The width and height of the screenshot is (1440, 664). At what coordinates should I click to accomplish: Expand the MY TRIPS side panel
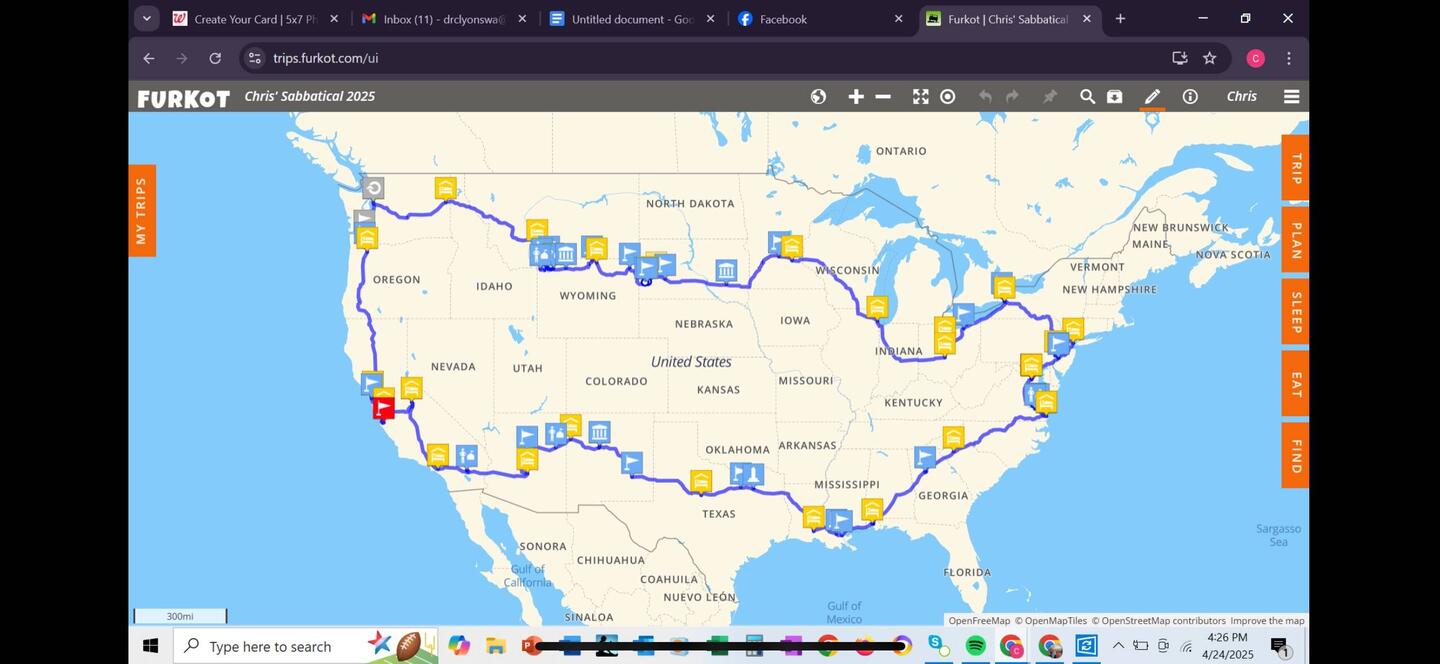[141, 210]
